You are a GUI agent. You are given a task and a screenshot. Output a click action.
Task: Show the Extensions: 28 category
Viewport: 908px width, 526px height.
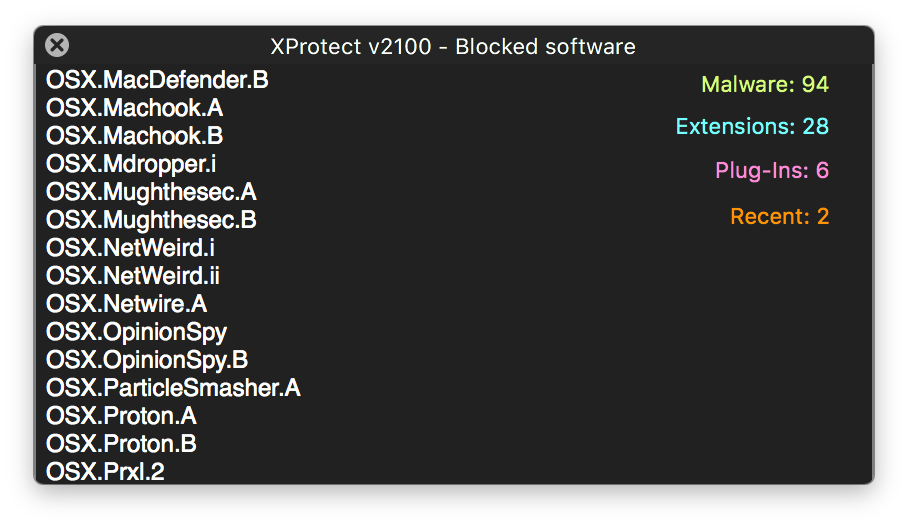pyautogui.click(x=752, y=127)
